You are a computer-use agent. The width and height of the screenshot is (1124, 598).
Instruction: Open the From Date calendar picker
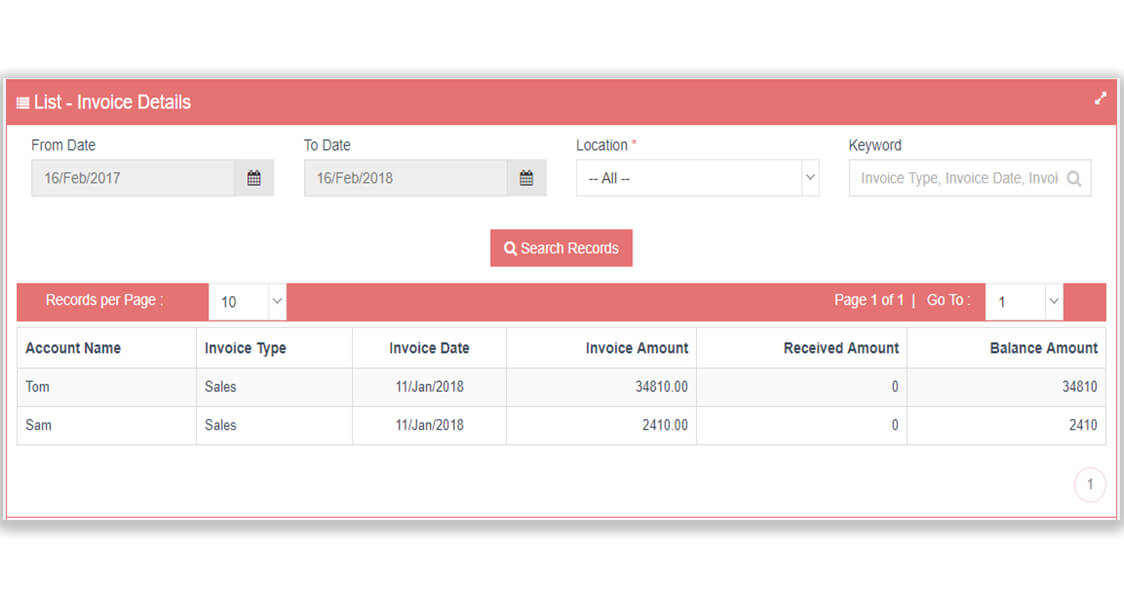point(255,177)
